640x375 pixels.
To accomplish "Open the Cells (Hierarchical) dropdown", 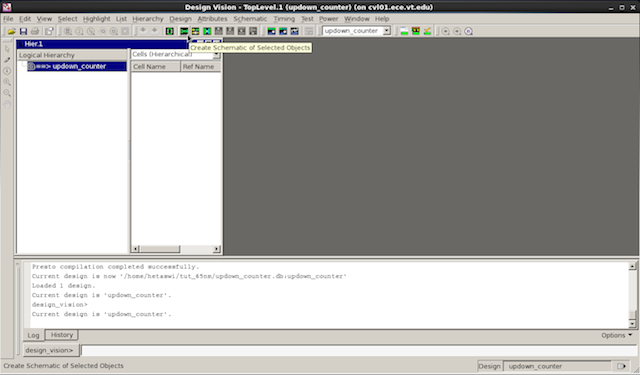I will point(216,54).
